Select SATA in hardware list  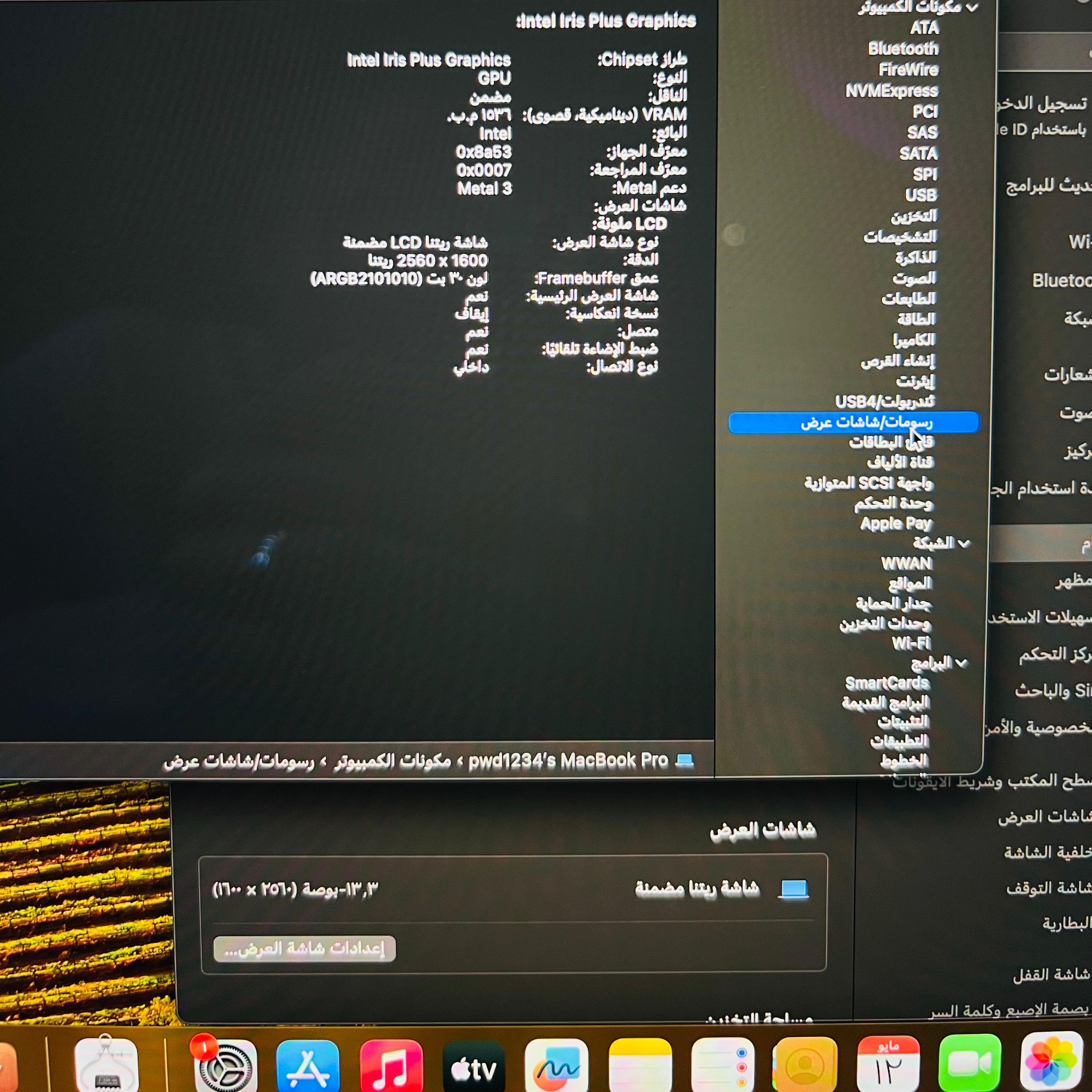click(x=918, y=153)
